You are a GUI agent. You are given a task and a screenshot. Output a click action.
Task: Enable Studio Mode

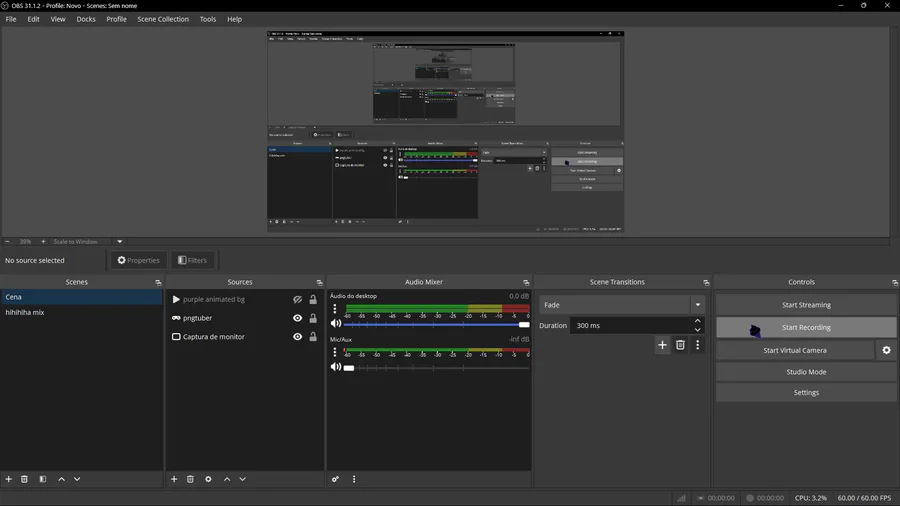[x=806, y=372]
